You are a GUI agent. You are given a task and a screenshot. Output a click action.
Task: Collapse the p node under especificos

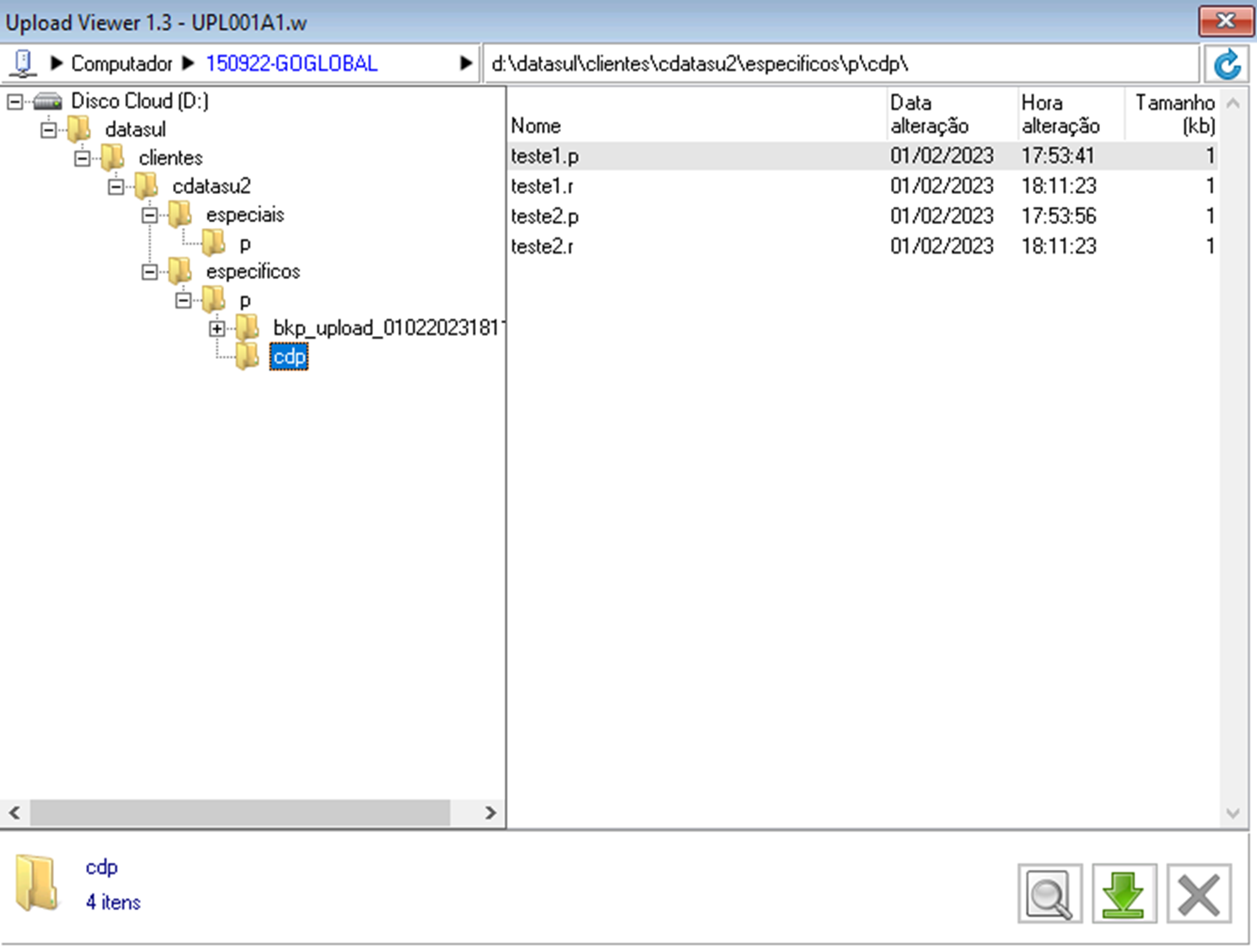184,300
